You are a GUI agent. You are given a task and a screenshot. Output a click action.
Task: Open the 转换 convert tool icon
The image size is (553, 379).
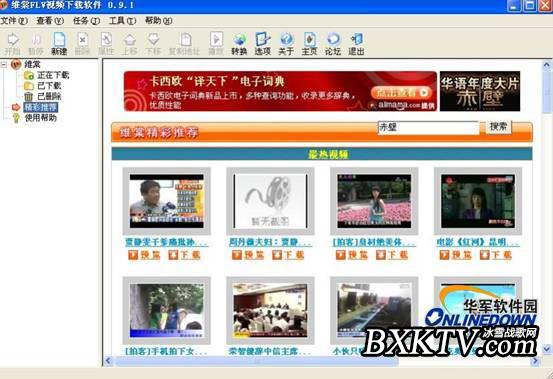239,44
